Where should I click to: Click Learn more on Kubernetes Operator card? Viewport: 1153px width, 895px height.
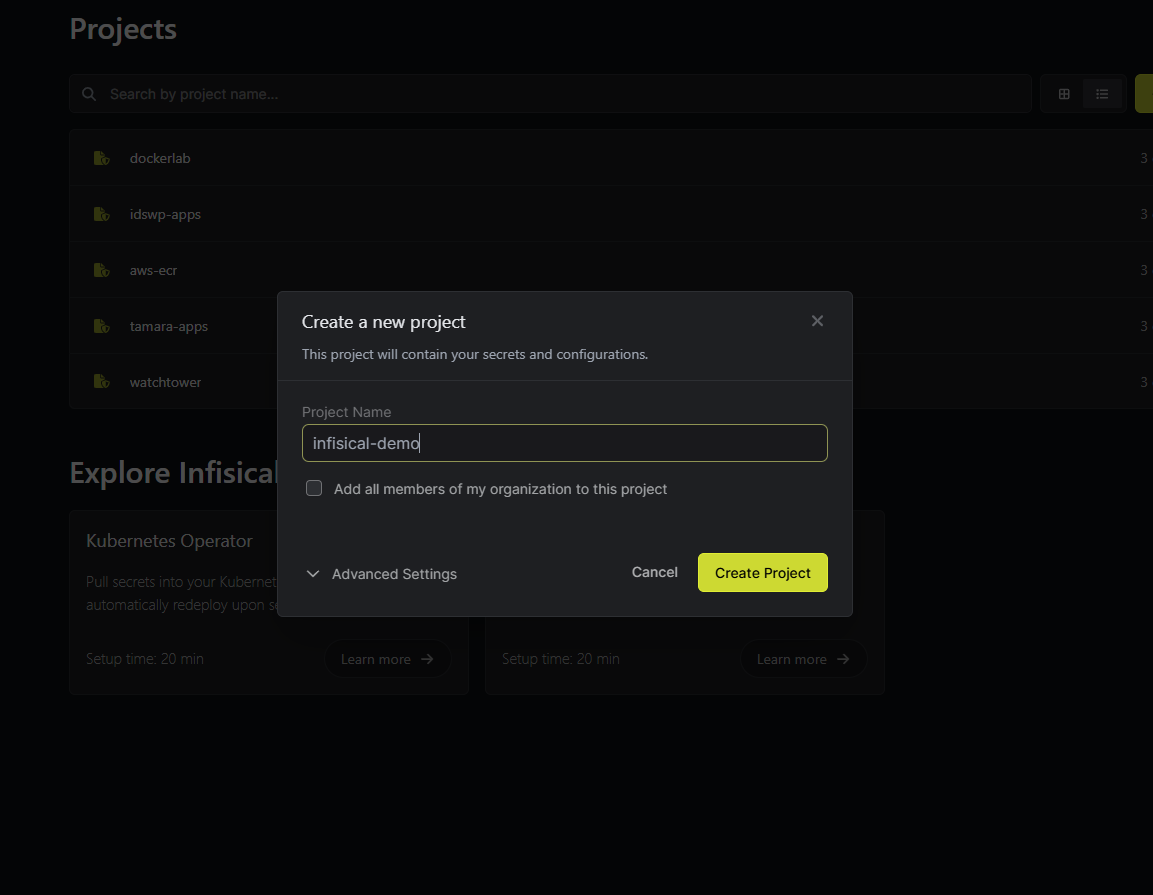point(387,659)
